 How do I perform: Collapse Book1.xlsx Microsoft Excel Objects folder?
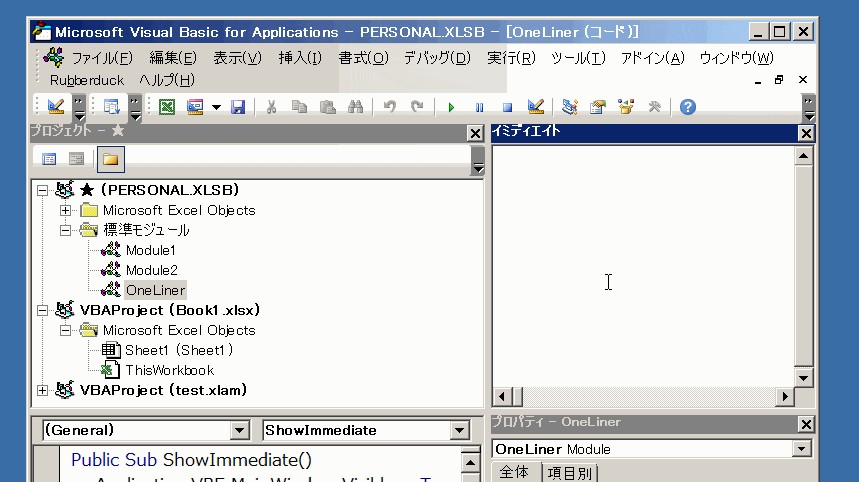pyautogui.click(x=65, y=330)
